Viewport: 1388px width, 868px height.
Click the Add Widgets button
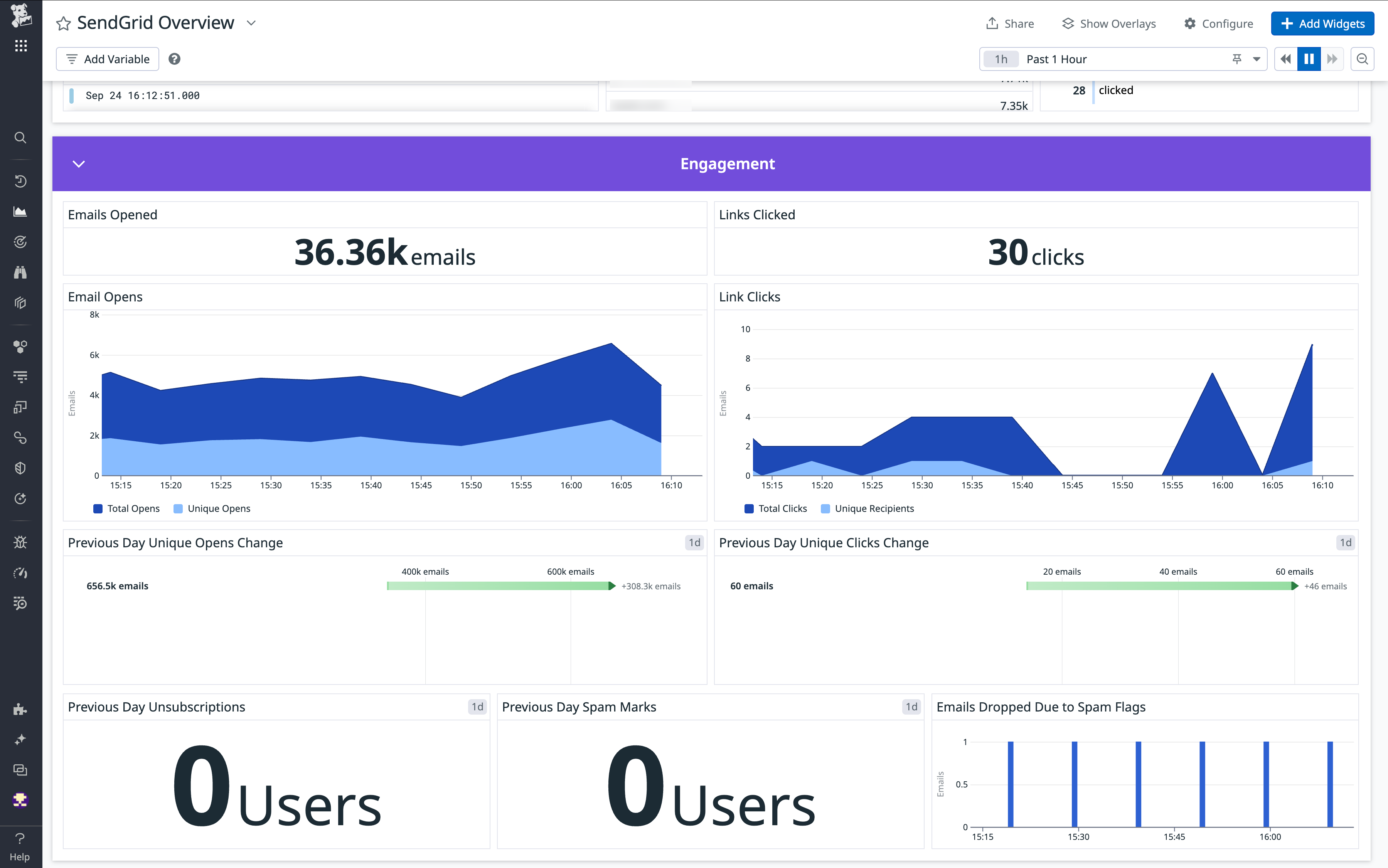1322,24
